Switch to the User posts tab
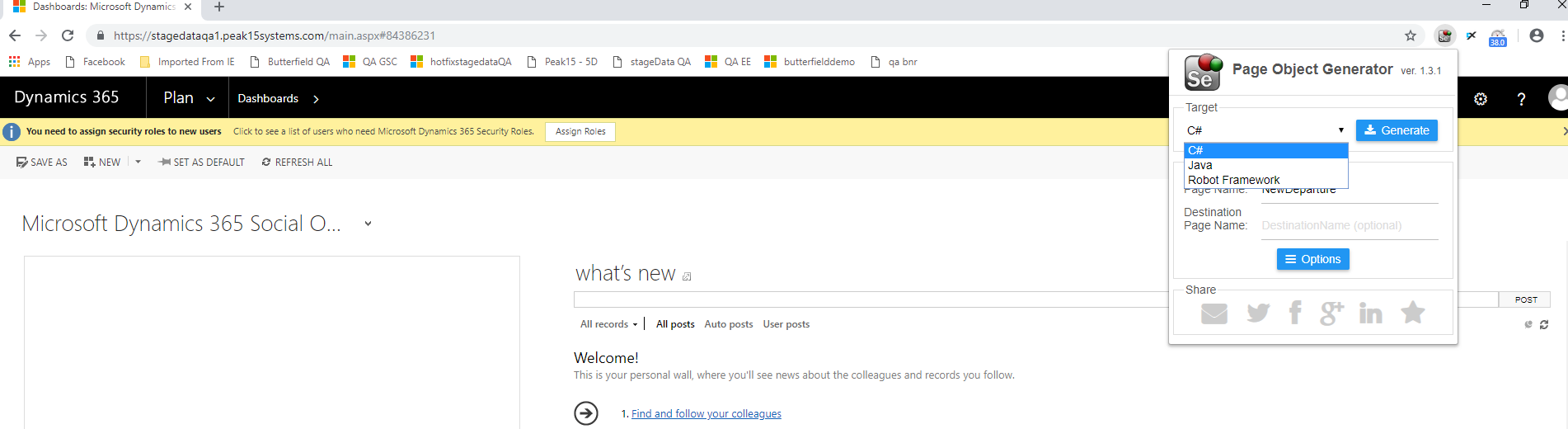The width and height of the screenshot is (1568, 429). pyautogui.click(x=786, y=324)
